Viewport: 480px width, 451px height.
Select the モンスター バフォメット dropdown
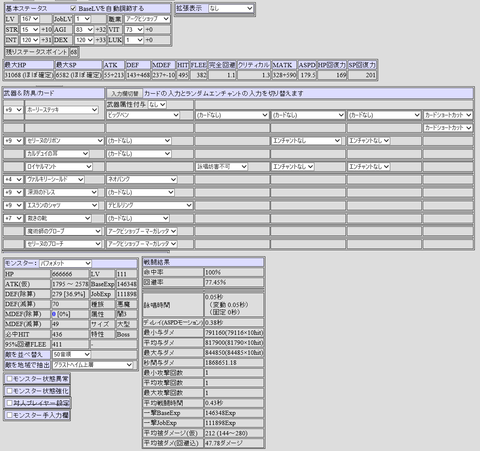[x=65, y=263]
